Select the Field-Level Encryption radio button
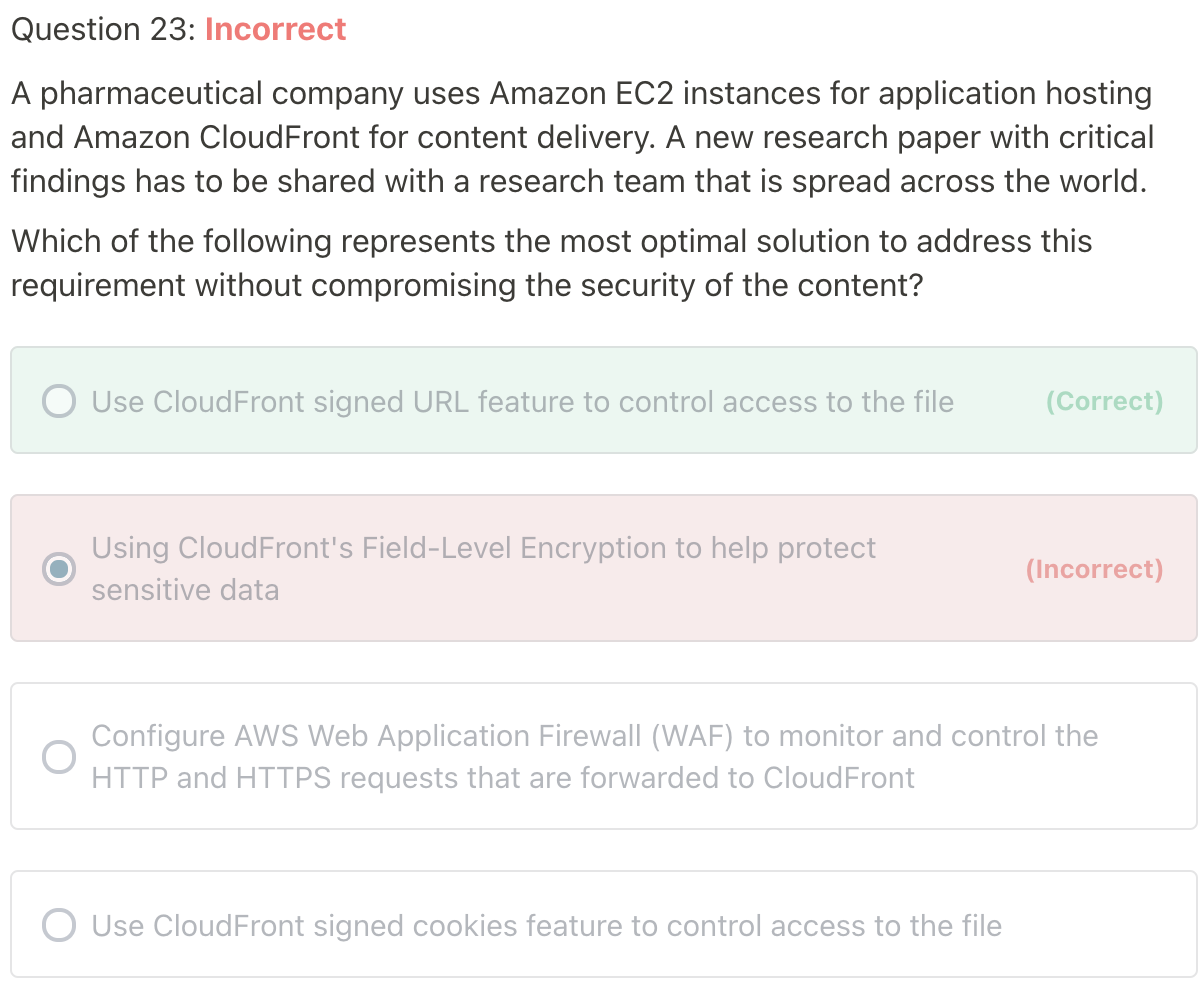1204x994 pixels. (x=59, y=569)
